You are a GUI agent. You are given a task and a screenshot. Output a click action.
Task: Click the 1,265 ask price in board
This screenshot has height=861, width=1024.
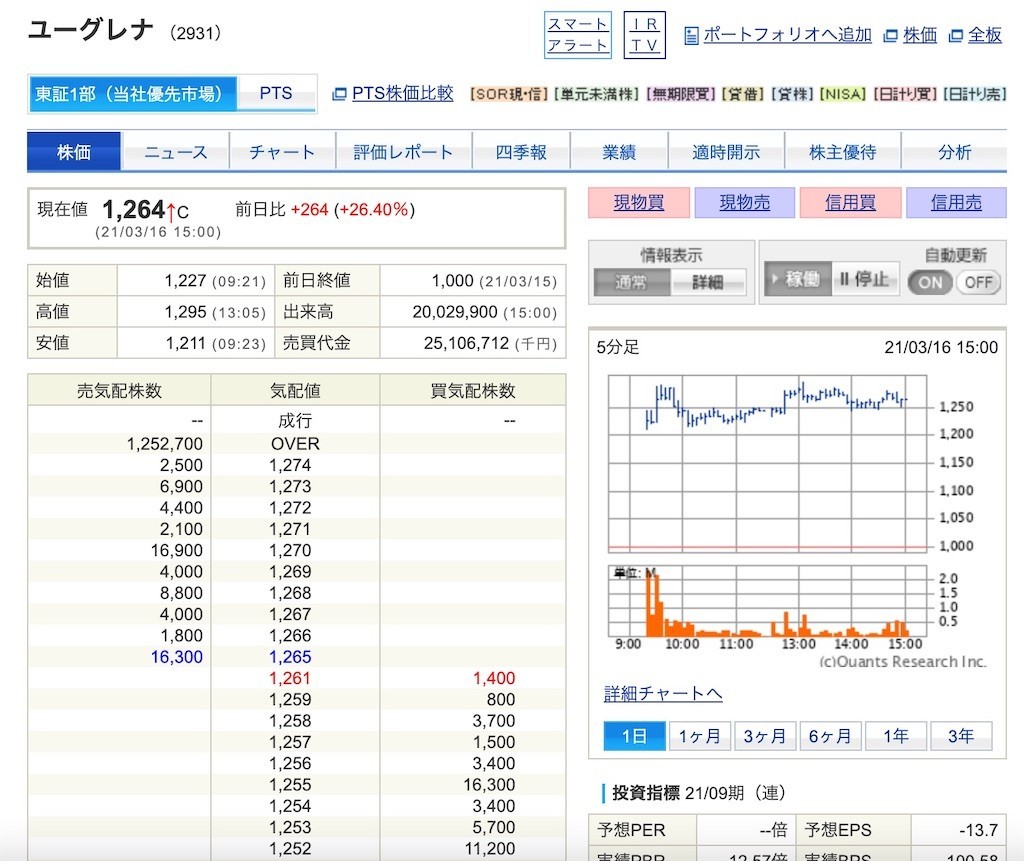[x=290, y=657]
